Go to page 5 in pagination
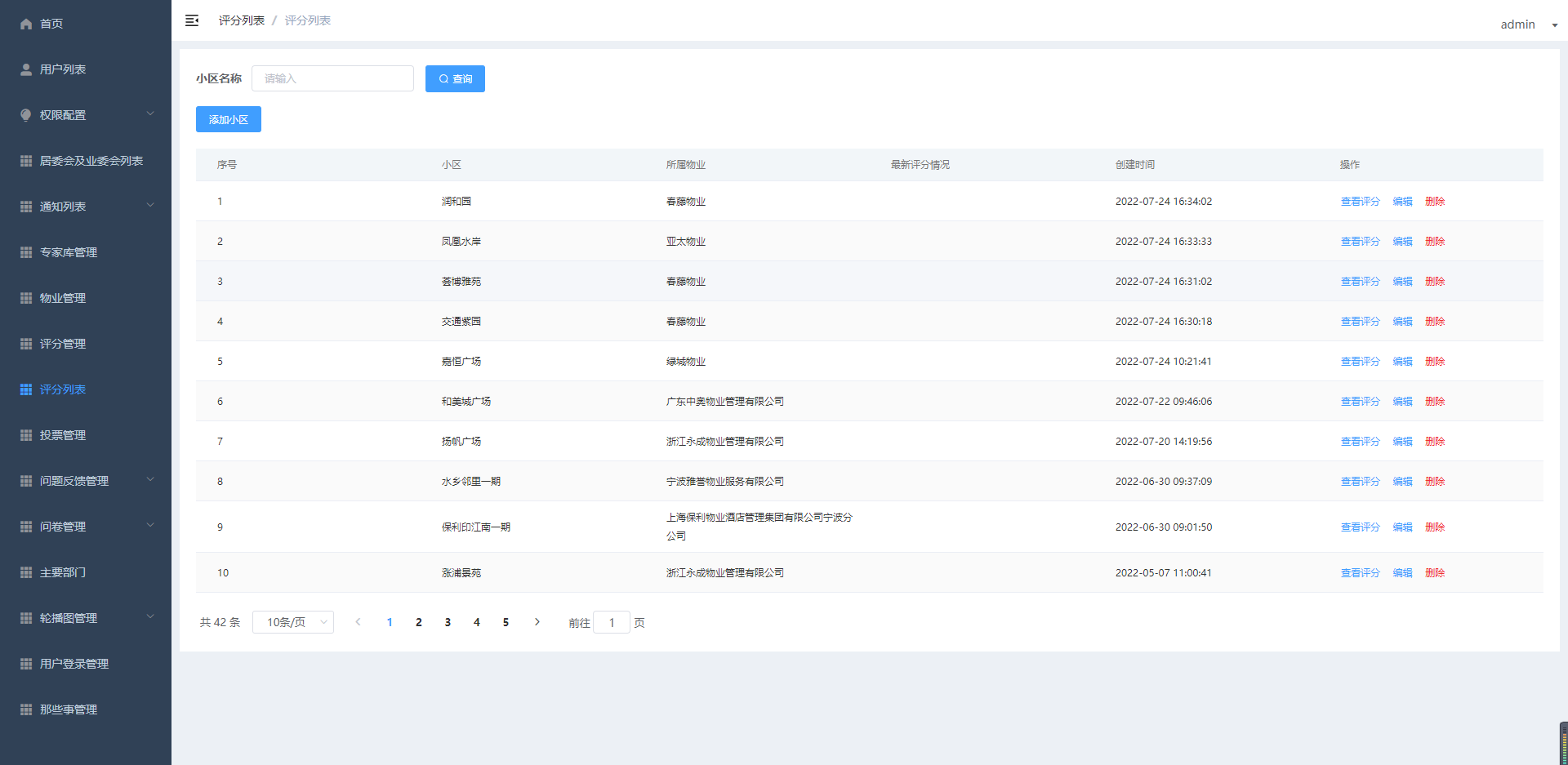Viewport: 1568px width, 765px height. pyautogui.click(x=506, y=622)
